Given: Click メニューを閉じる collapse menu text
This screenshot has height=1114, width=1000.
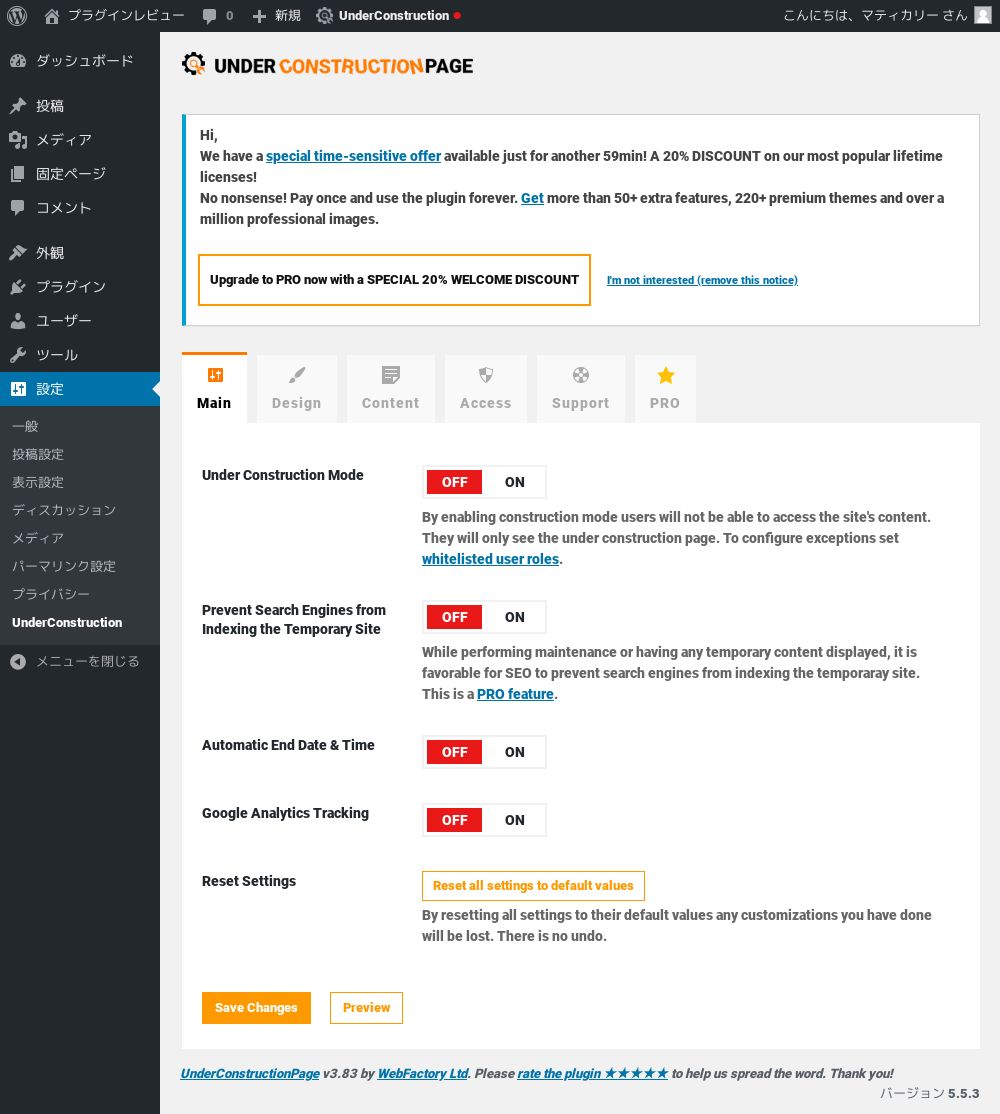Looking at the screenshot, I should coord(87,661).
